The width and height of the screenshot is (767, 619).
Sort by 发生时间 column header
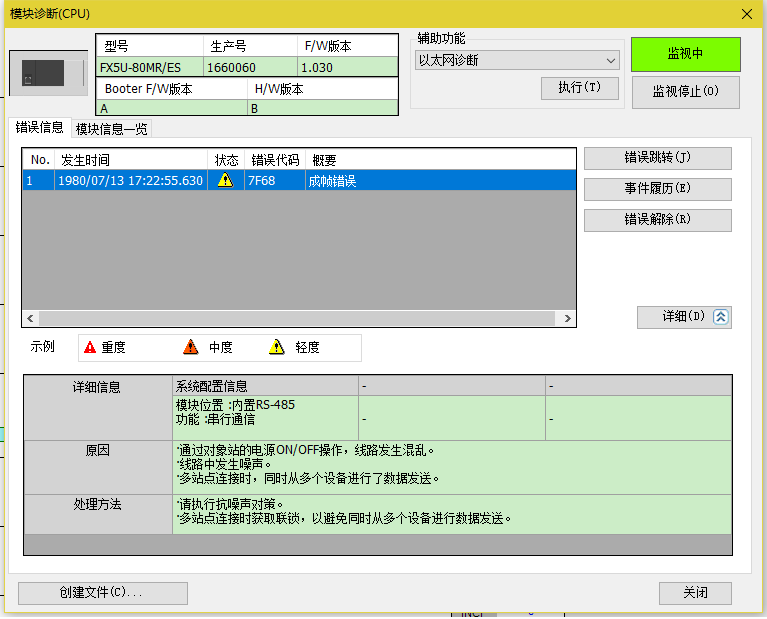pyautogui.click(x=130, y=160)
